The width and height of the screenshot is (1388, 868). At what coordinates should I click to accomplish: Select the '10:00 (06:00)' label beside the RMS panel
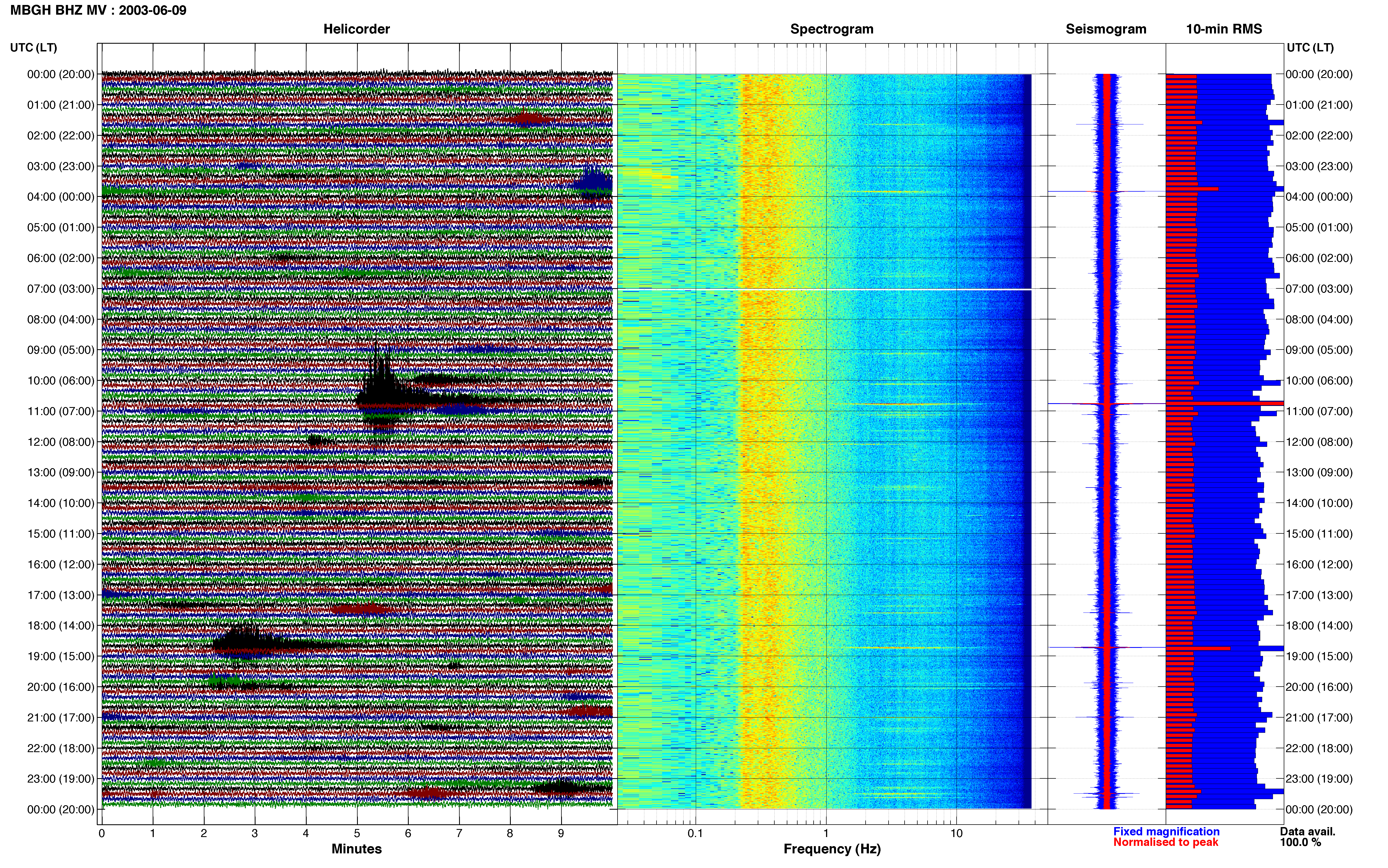1319,380
